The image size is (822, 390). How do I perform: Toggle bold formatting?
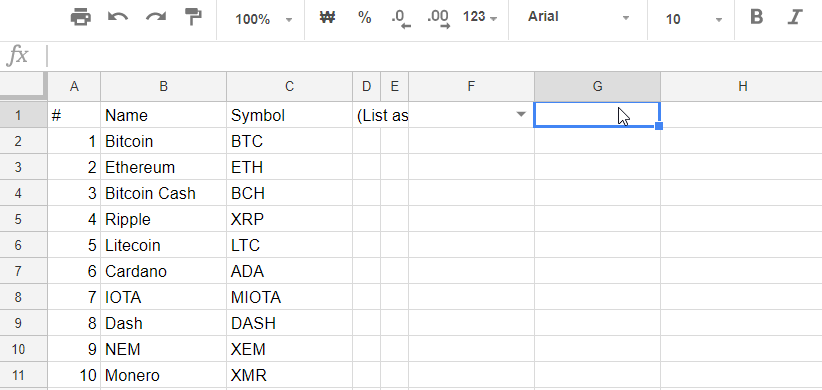(x=756, y=17)
